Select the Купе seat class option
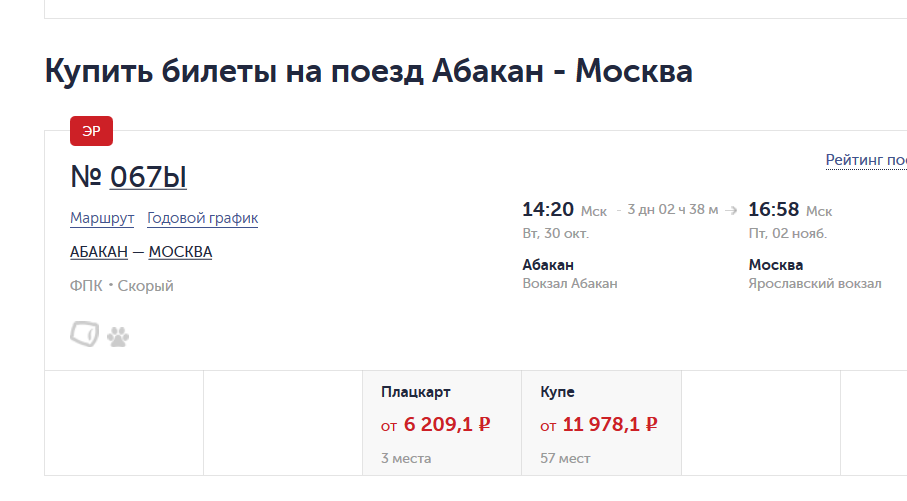Viewport: 907px width, 501px height. click(x=602, y=423)
